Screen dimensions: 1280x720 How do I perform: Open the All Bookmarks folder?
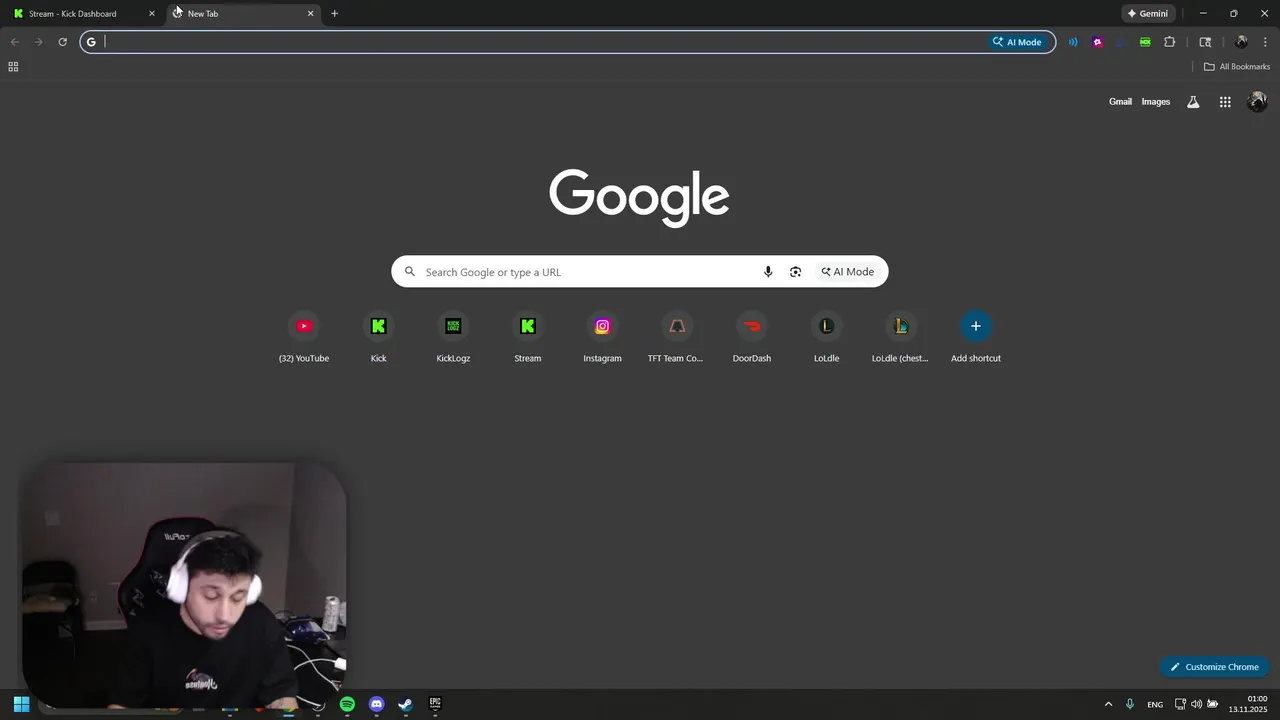click(x=1237, y=67)
